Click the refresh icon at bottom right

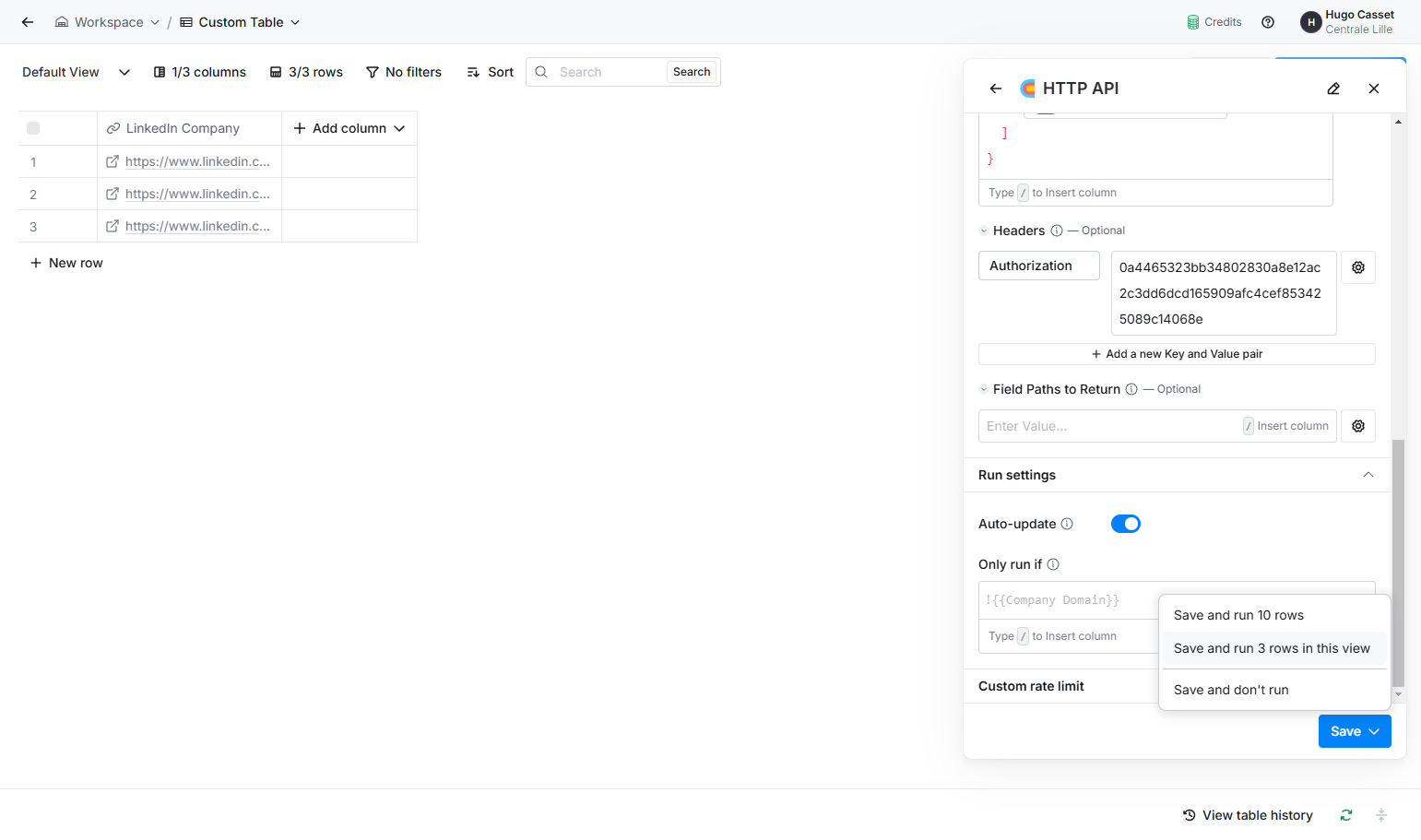click(x=1346, y=815)
